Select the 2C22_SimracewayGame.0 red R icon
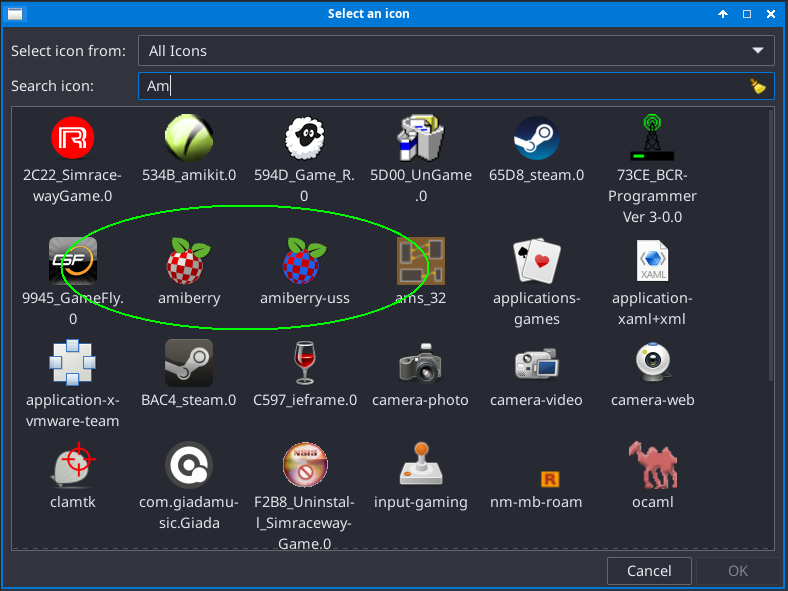788x591 pixels. tap(72, 138)
